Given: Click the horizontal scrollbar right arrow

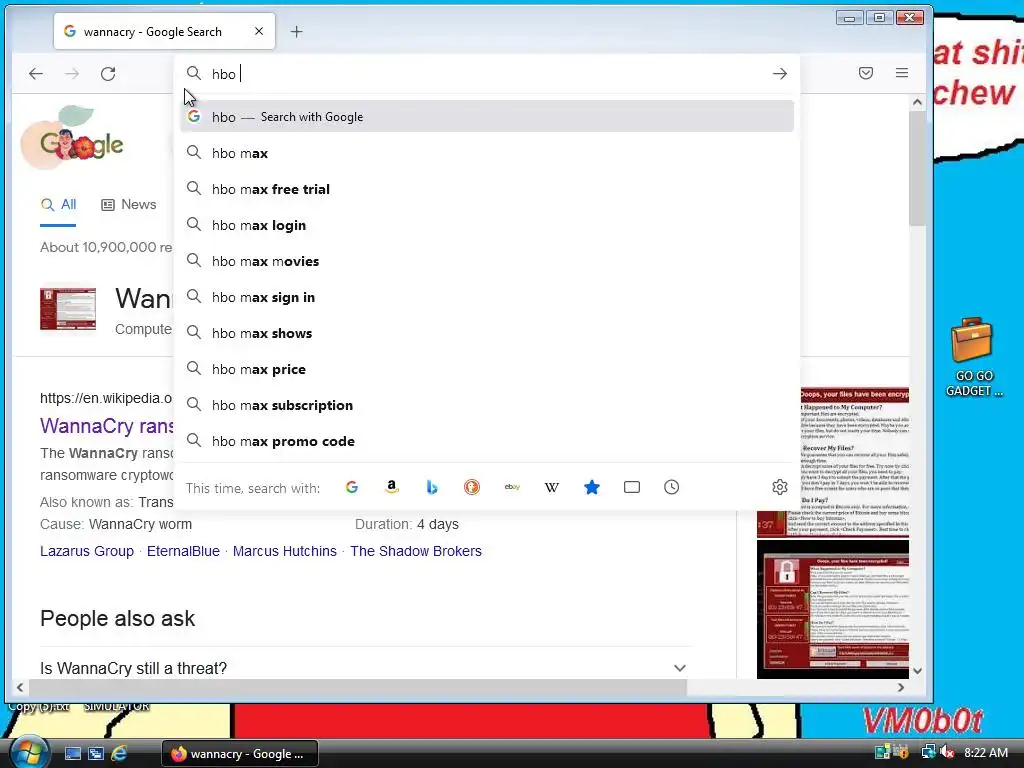Looking at the screenshot, I should (x=901, y=687).
